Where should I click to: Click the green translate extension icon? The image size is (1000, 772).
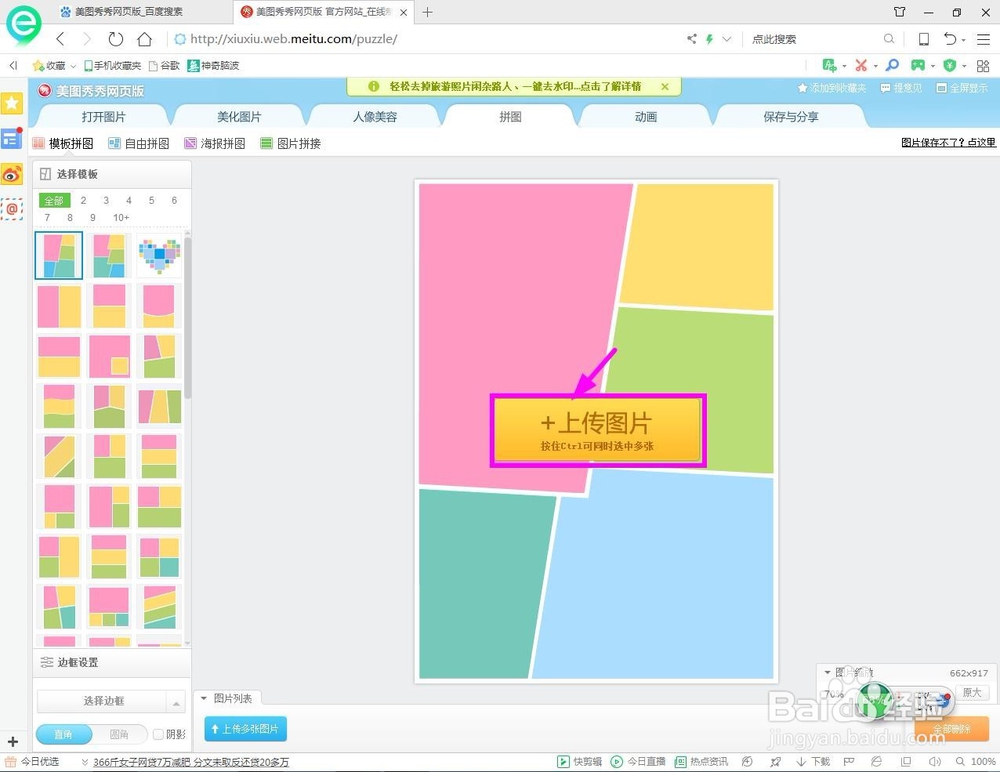point(829,65)
